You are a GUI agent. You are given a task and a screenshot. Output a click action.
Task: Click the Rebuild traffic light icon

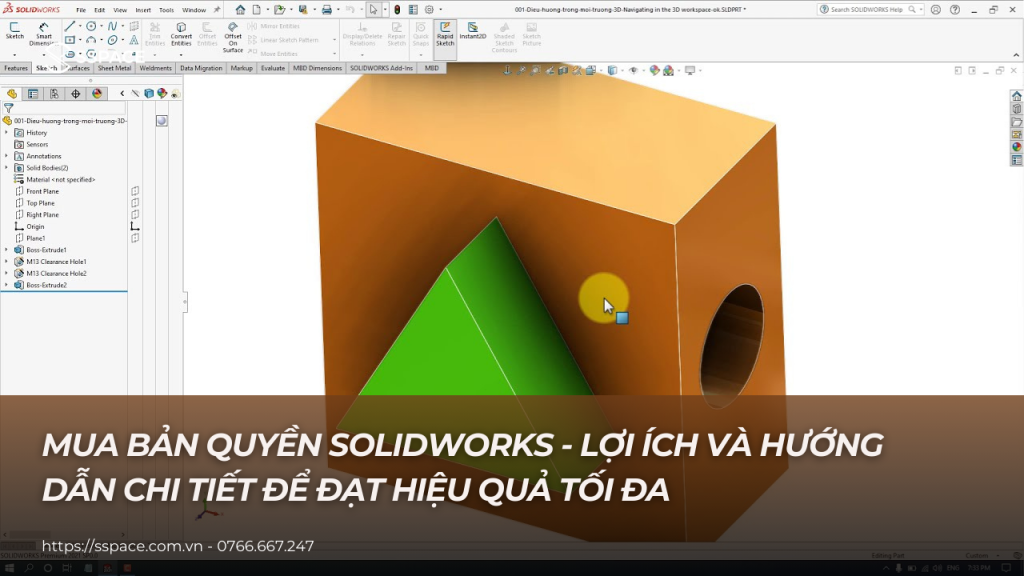point(397,10)
